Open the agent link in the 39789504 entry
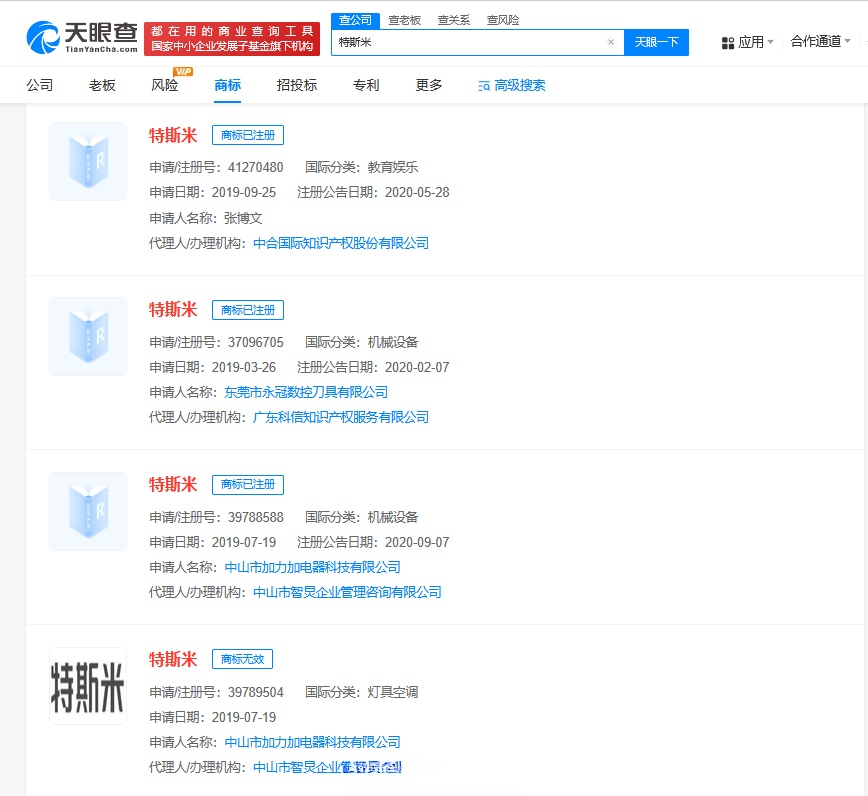Screen dimensions: 868x796 coord(327,767)
